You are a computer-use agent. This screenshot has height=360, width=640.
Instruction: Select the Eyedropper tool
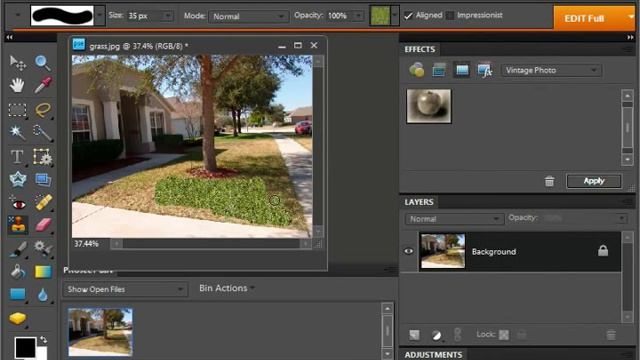click(x=43, y=85)
